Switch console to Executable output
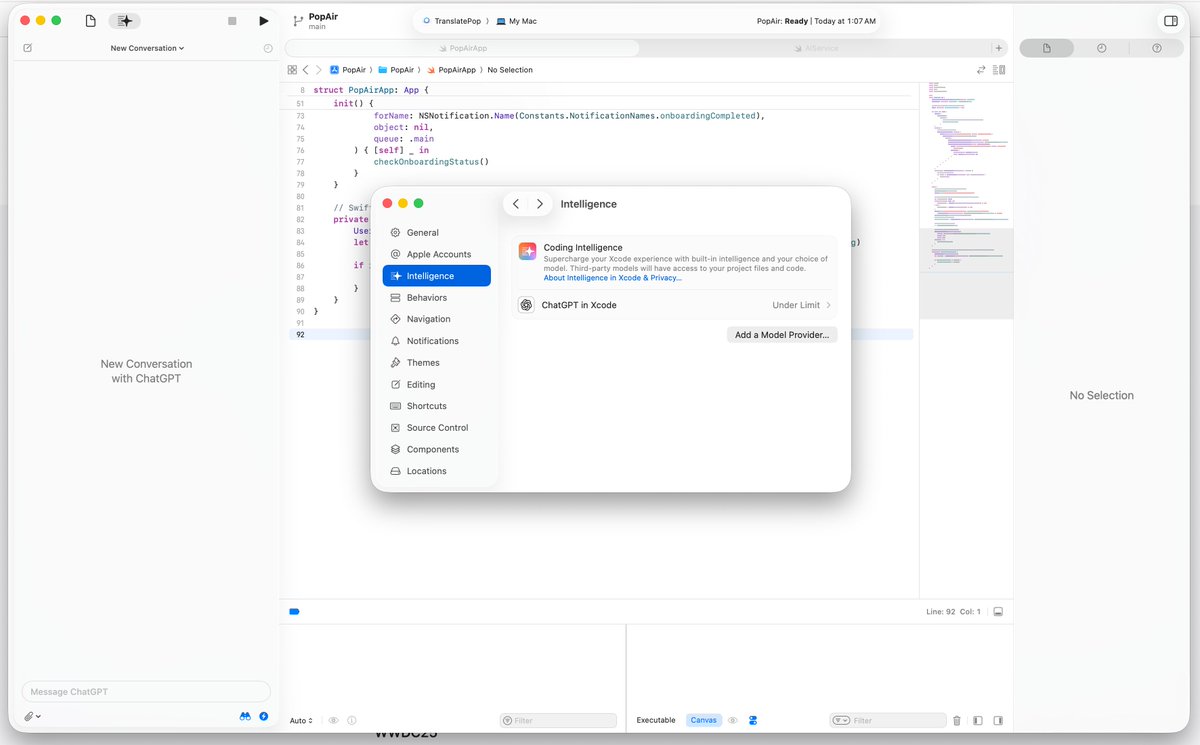This screenshot has height=745, width=1200. [656, 720]
